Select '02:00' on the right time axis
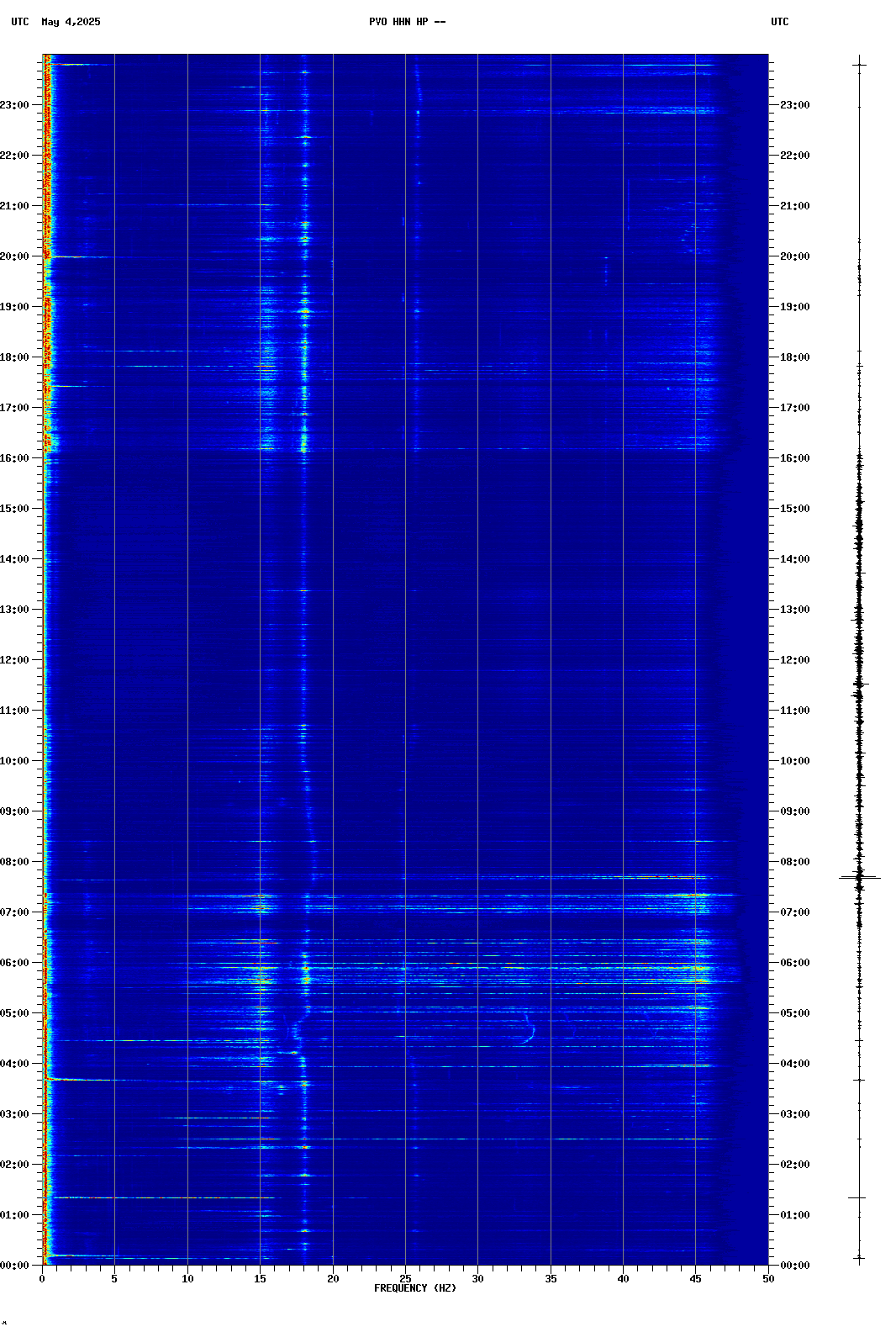Image resolution: width=896 pixels, height=1332 pixels. coord(795,1165)
